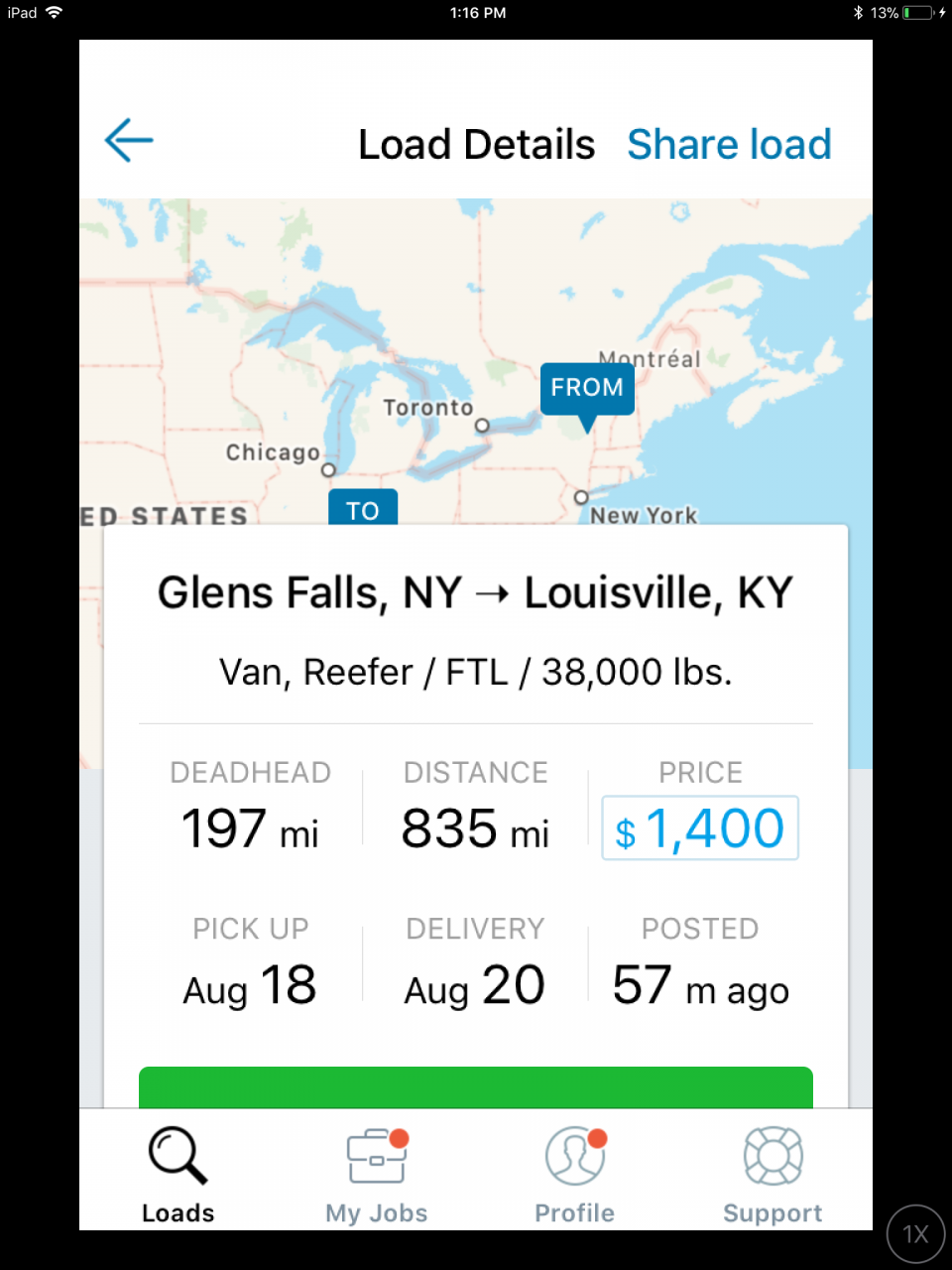Tap the Aug 18 pick up date
The image size is (952, 1270).
(250, 985)
